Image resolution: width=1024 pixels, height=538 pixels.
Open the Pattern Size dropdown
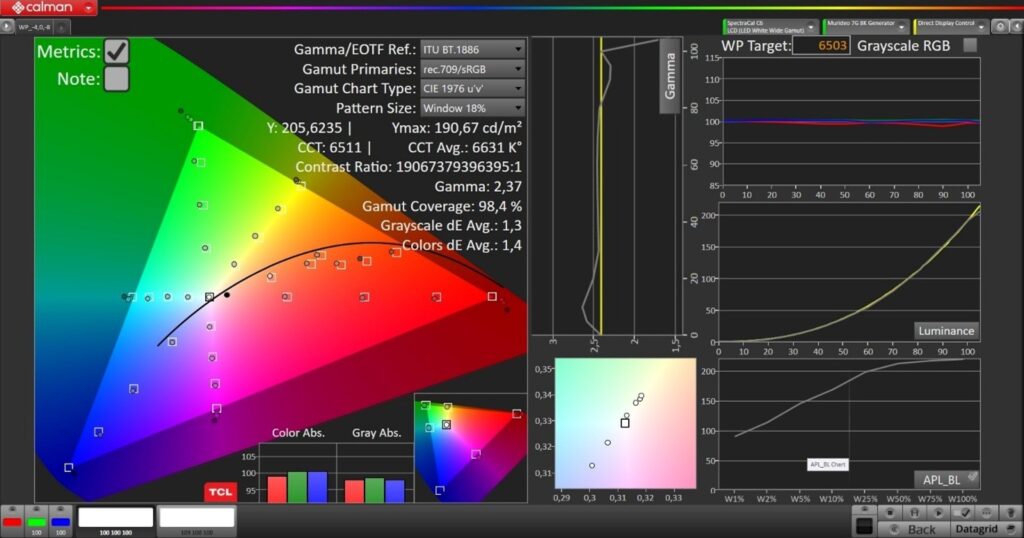[x=472, y=108]
